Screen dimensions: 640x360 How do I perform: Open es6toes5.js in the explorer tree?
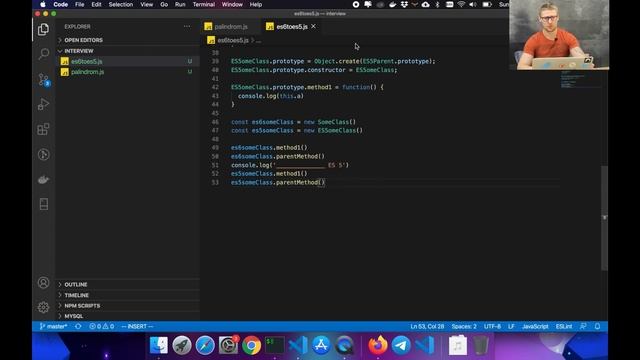click(x=127, y=61)
